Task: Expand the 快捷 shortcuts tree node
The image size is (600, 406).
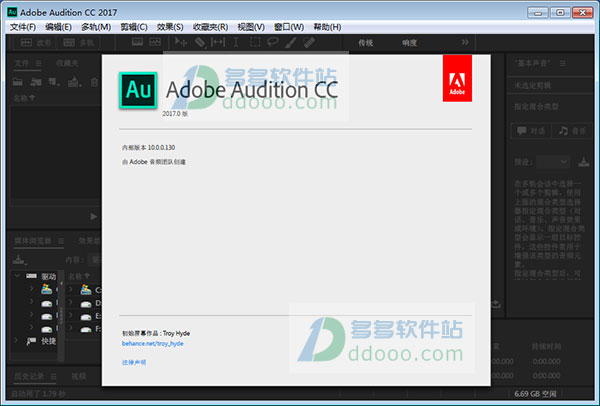Action: click(16, 340)
